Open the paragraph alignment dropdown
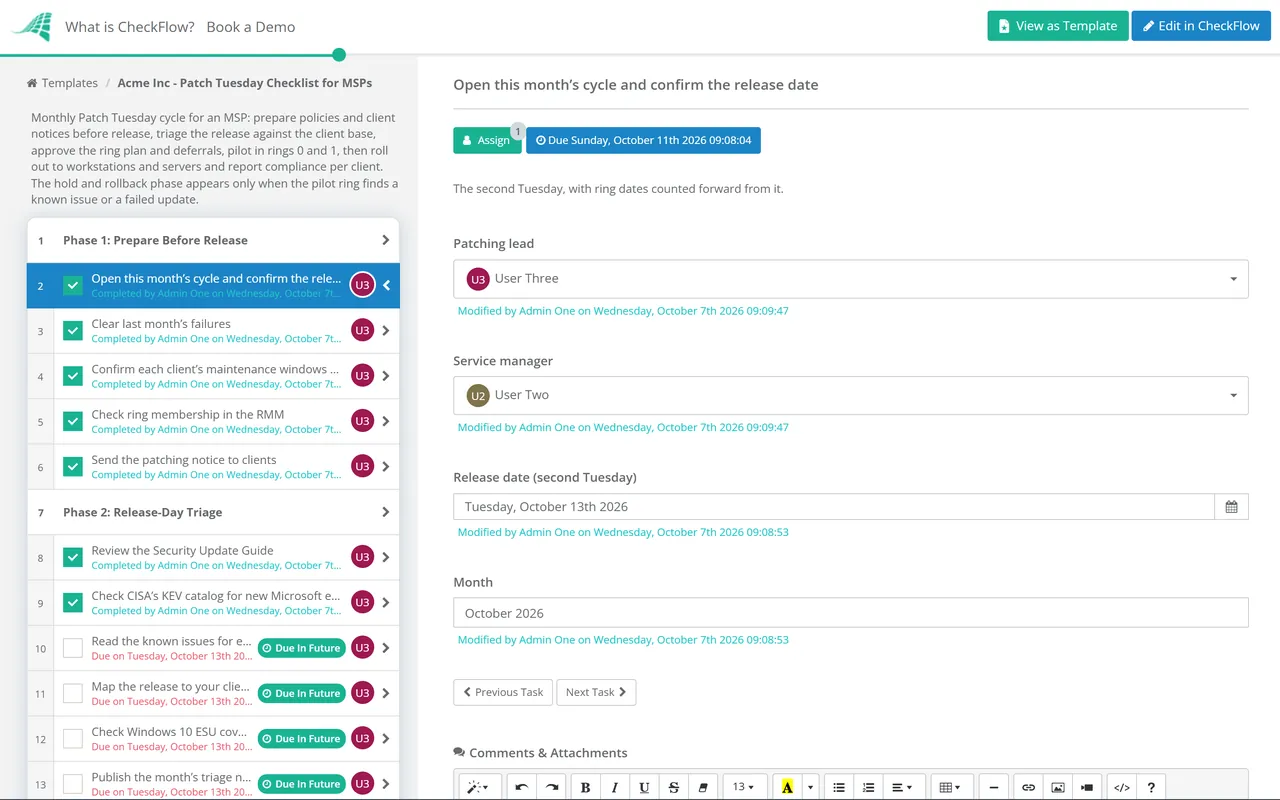 click(x=902, y=787)
